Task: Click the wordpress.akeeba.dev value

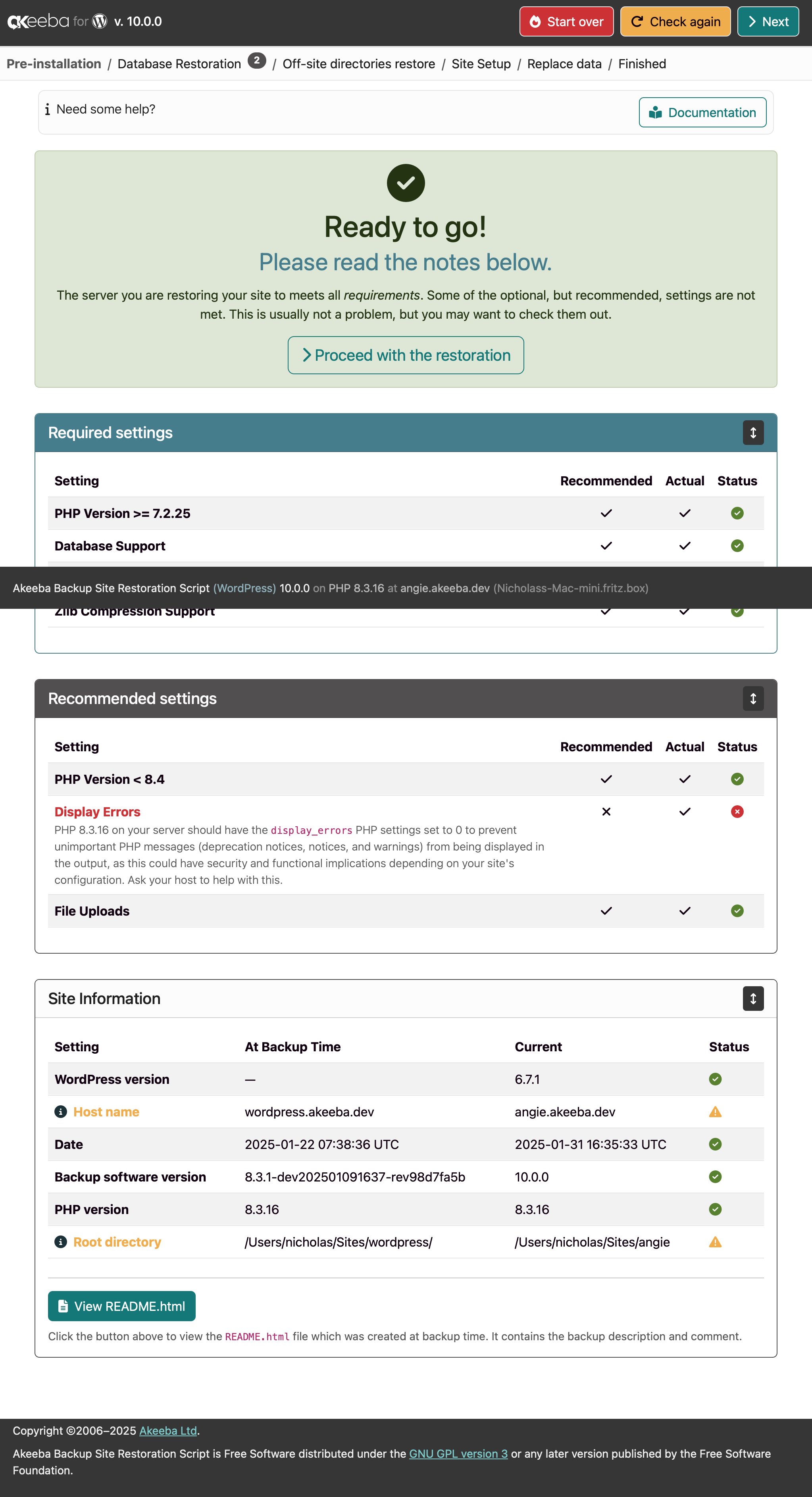Action: click(x=309, y=1112)
